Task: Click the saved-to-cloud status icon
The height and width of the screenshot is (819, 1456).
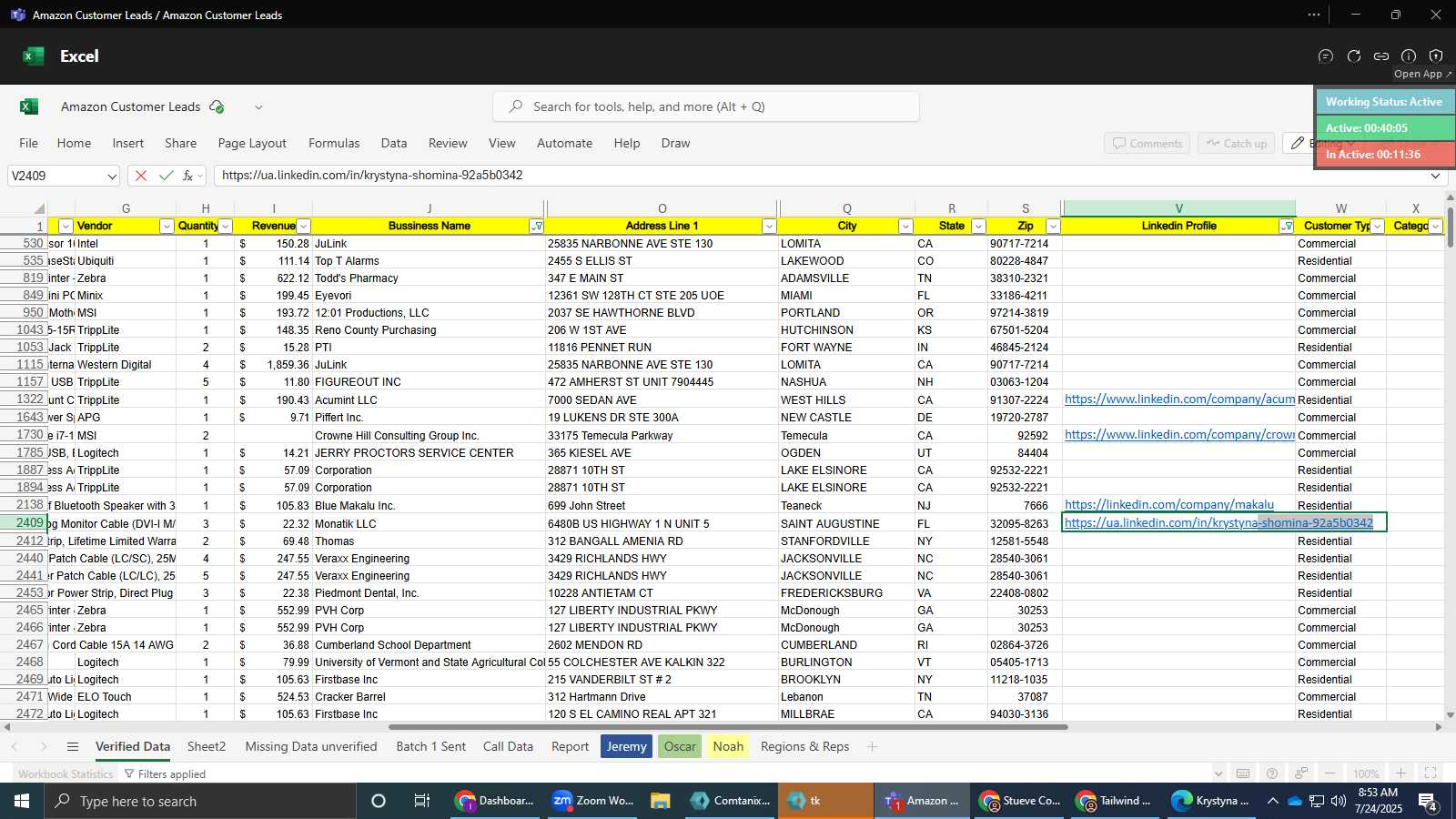Action: coord(217,106)
